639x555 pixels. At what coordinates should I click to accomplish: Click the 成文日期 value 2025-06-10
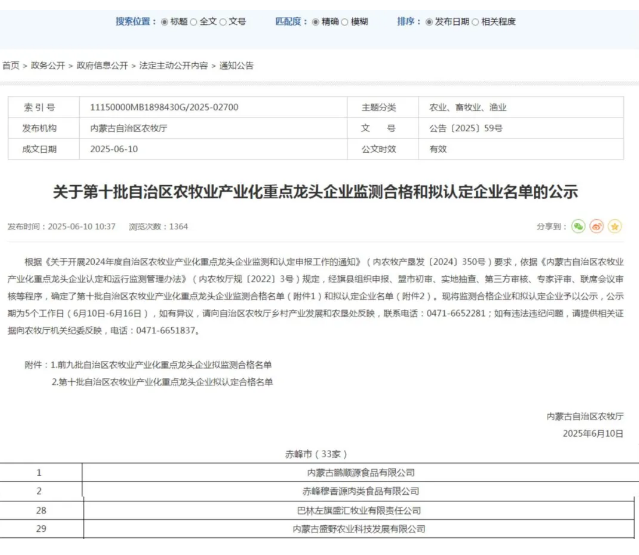[114, 149]
